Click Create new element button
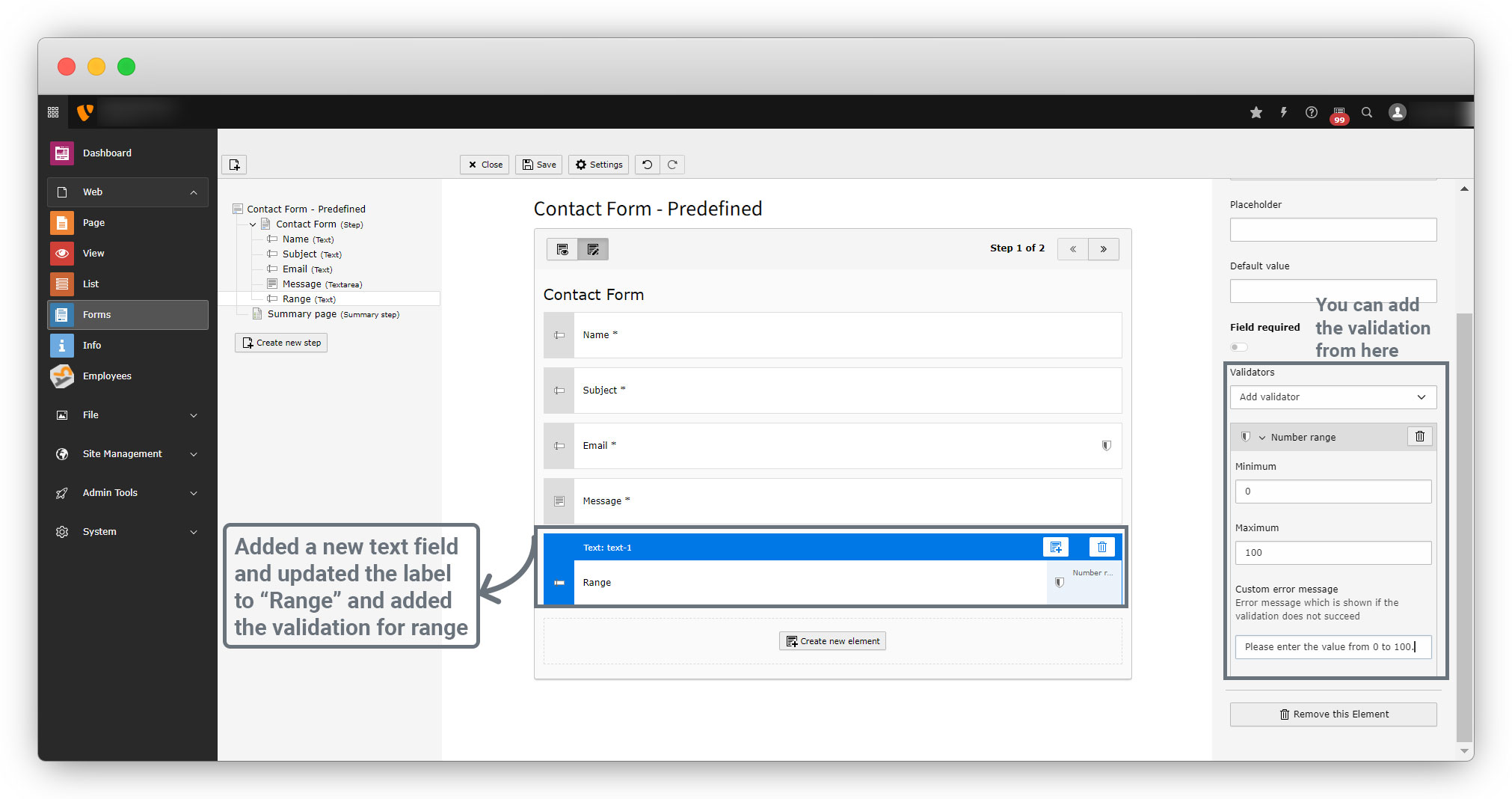Image resolution: width=1512 pixels, height=799 pixels. tap(832, 641)
